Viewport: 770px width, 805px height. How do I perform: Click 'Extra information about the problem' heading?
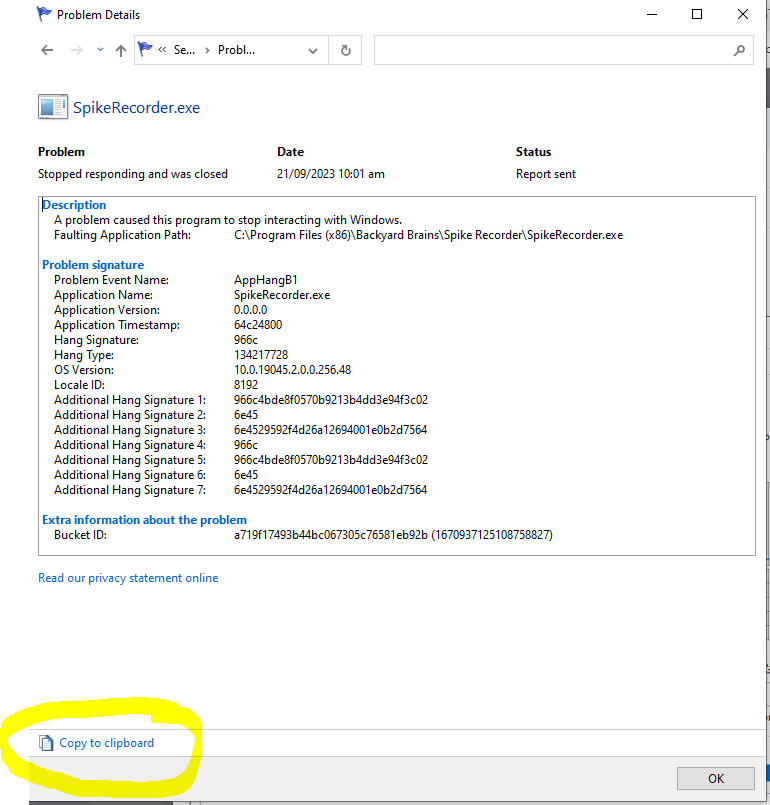(x=144, y=520)
